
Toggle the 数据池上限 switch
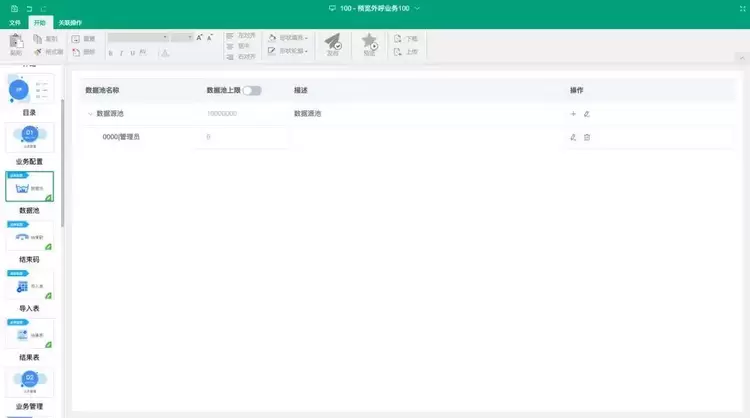click(251, 90)
